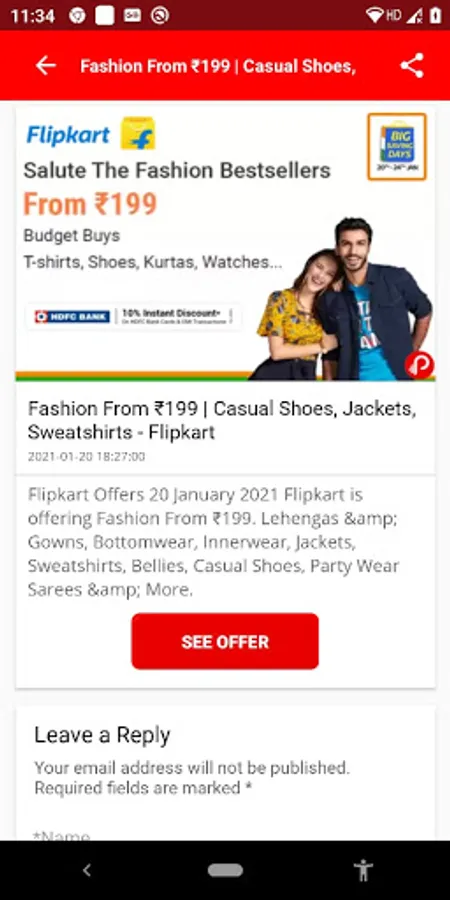
Task: Tap the Flipkart shopping bag logo
Action: pyautogui.click(x=138, y=134)
